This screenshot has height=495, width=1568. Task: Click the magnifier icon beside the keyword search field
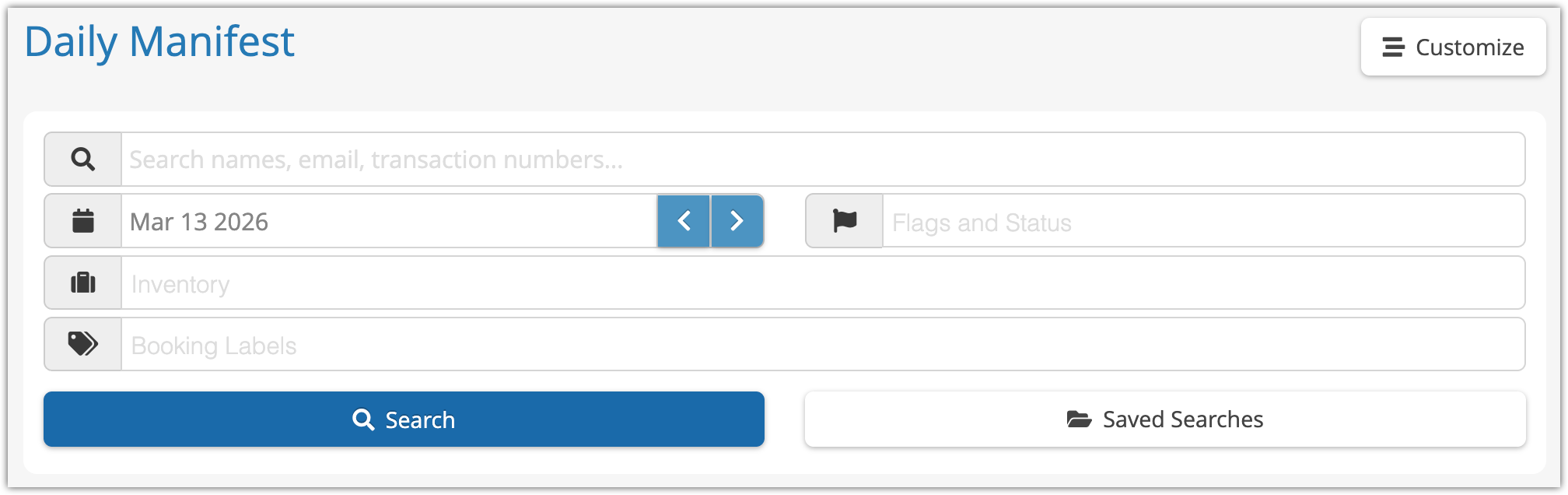(x=83, y=160)
